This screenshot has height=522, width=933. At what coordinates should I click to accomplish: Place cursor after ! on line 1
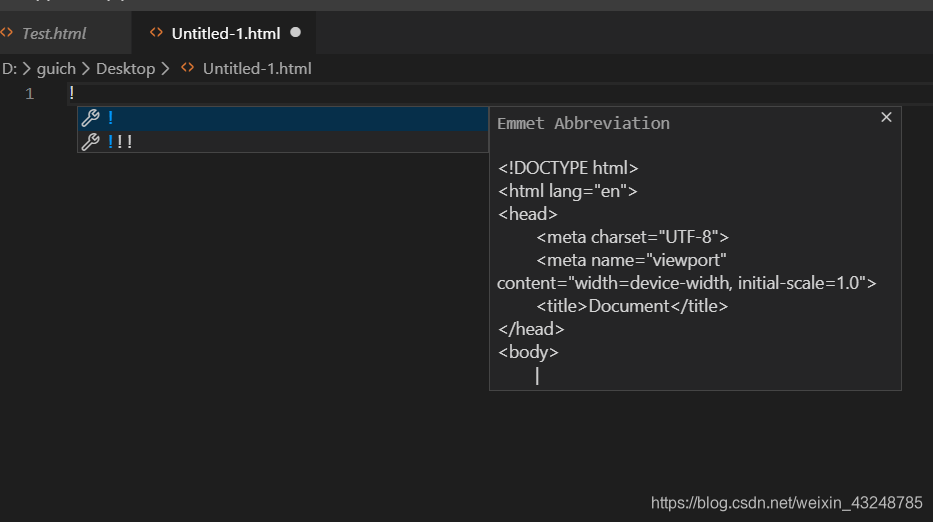tap(75, 93)
